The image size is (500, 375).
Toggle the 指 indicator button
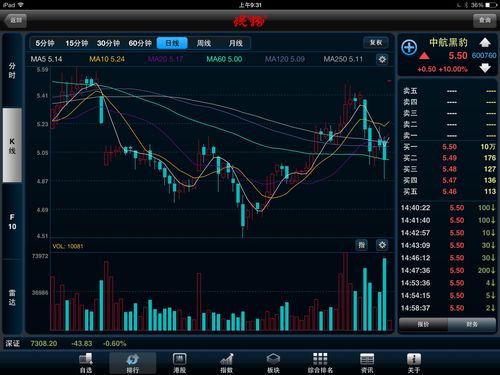[x=362, y=245]
